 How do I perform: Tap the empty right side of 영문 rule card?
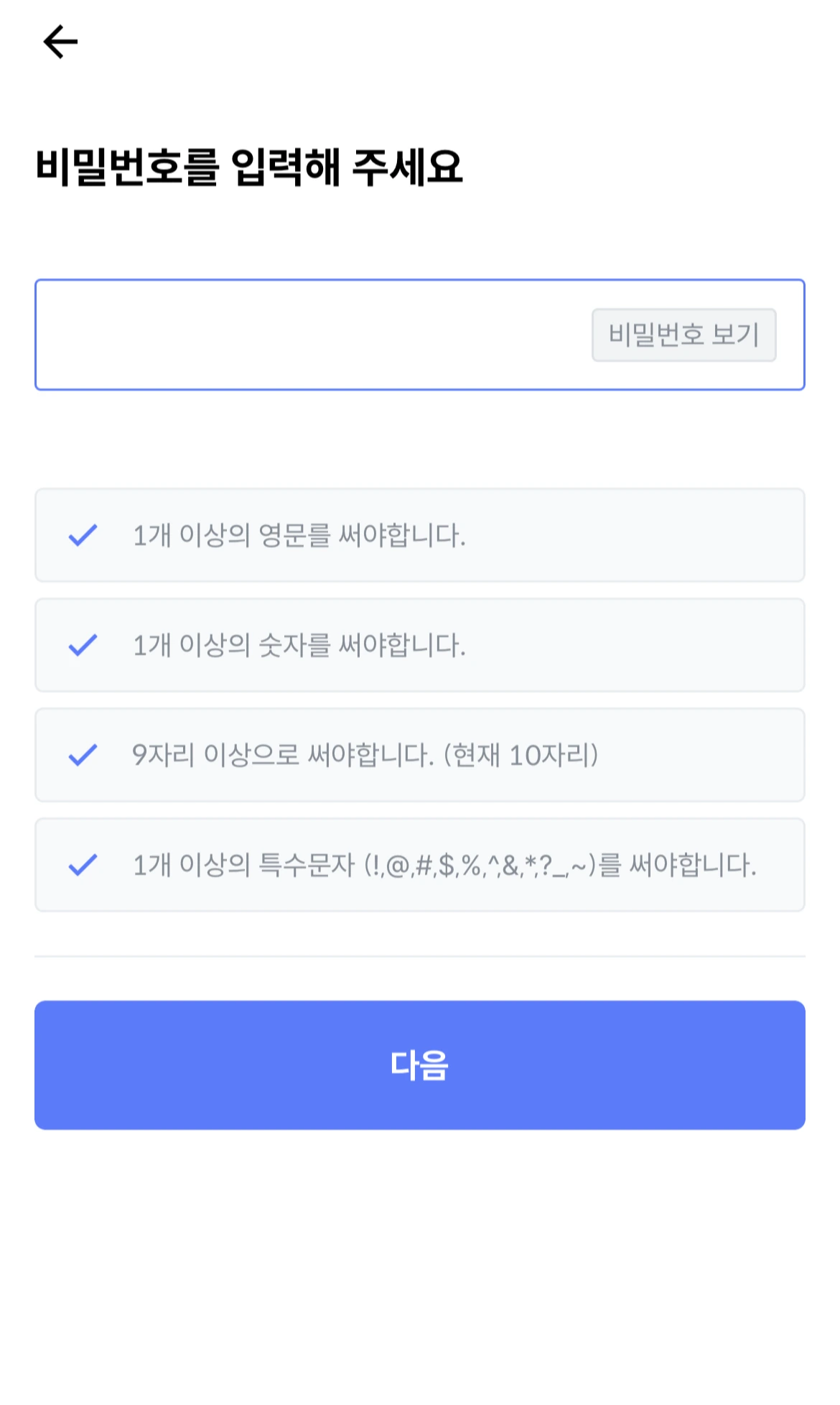point(646,535)
